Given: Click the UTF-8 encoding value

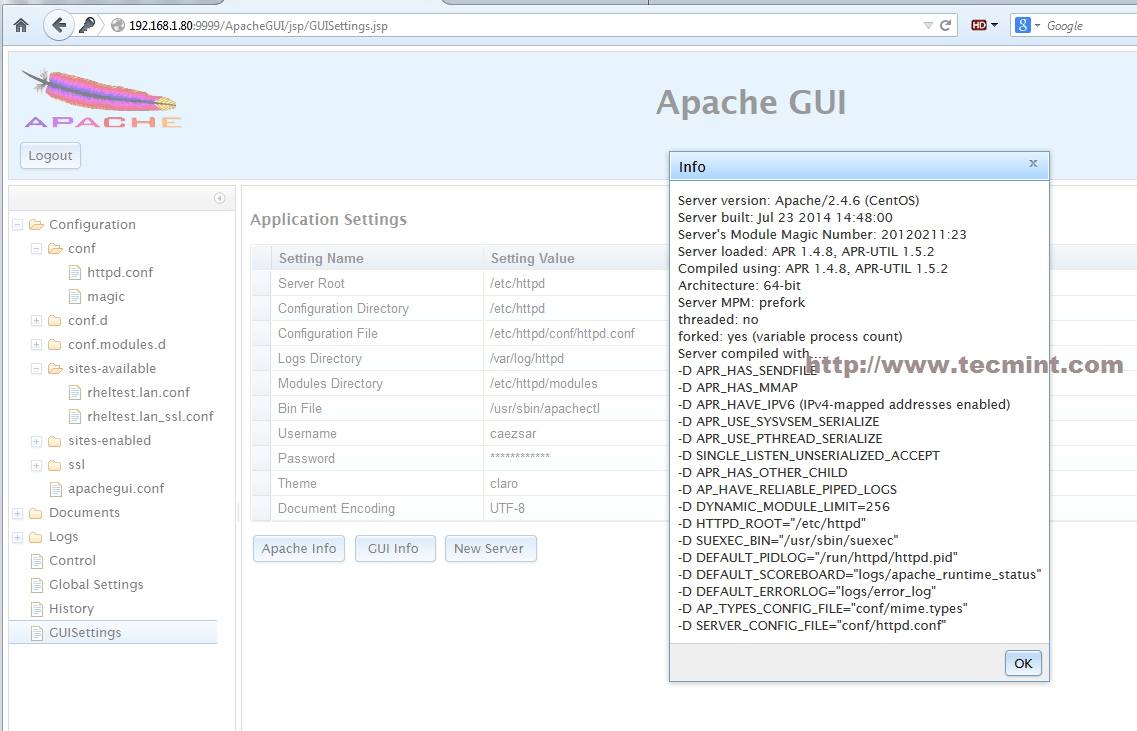Looking at the screenshot, I should [507, 508].
